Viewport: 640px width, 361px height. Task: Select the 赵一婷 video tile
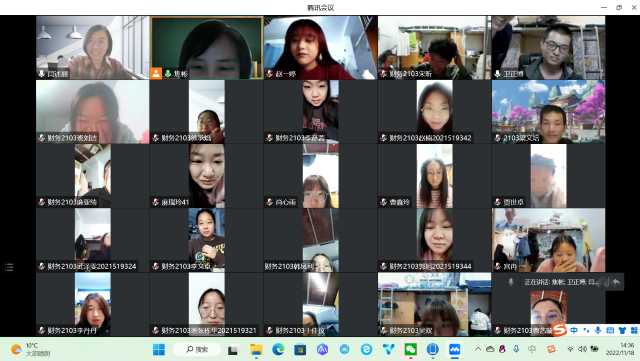[x=320, y=47]
